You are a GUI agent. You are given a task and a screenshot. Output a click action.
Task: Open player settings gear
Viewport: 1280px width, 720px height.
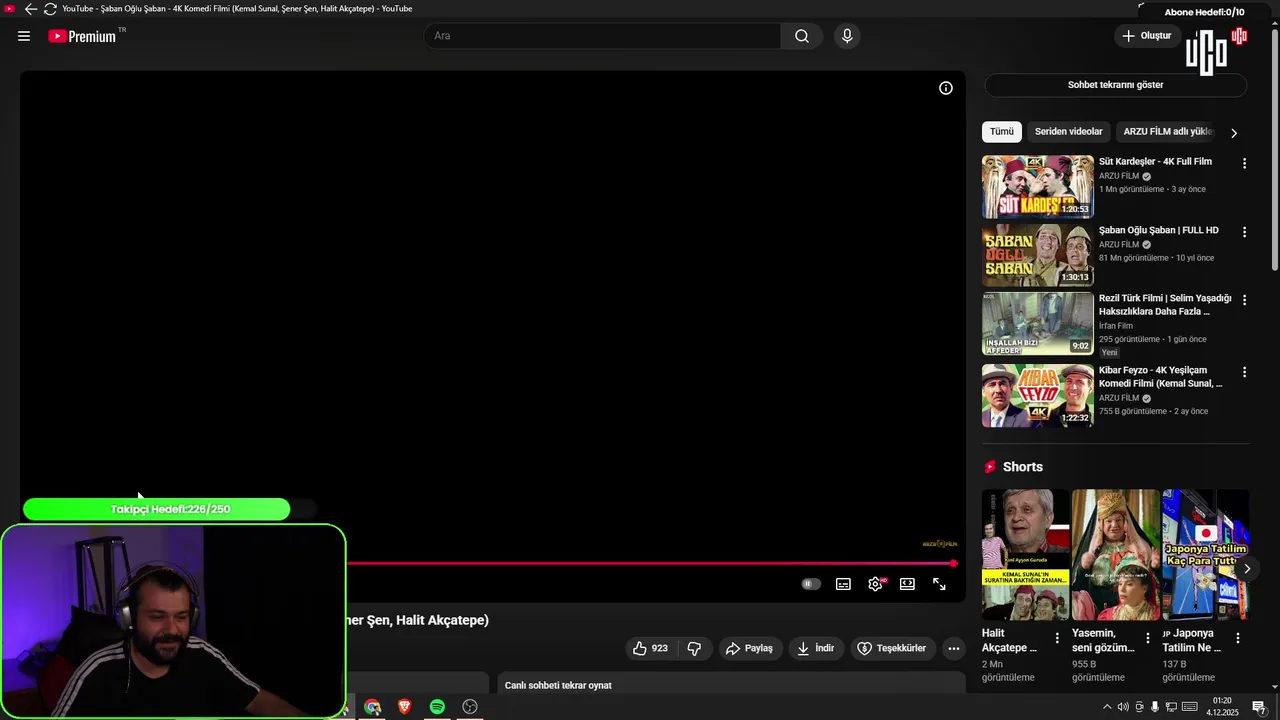point(875,584)
